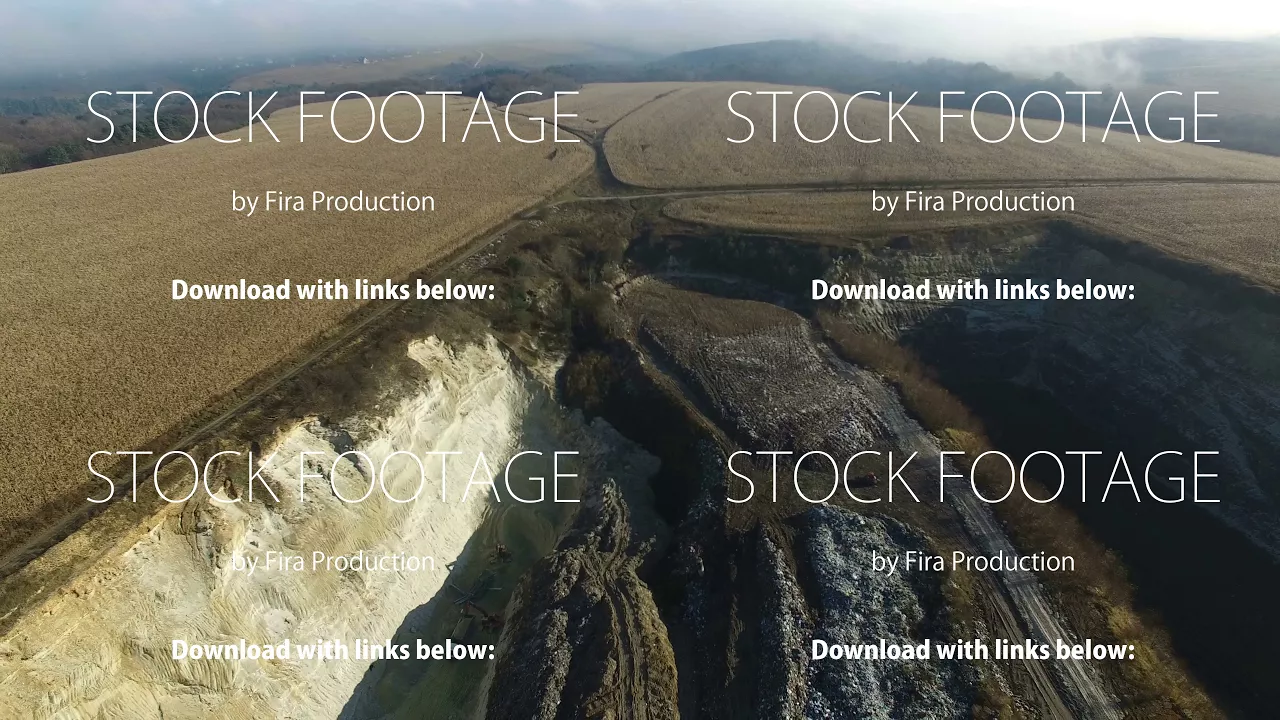Select 'by Fira Production' text over the white sand

coord(333,562)
